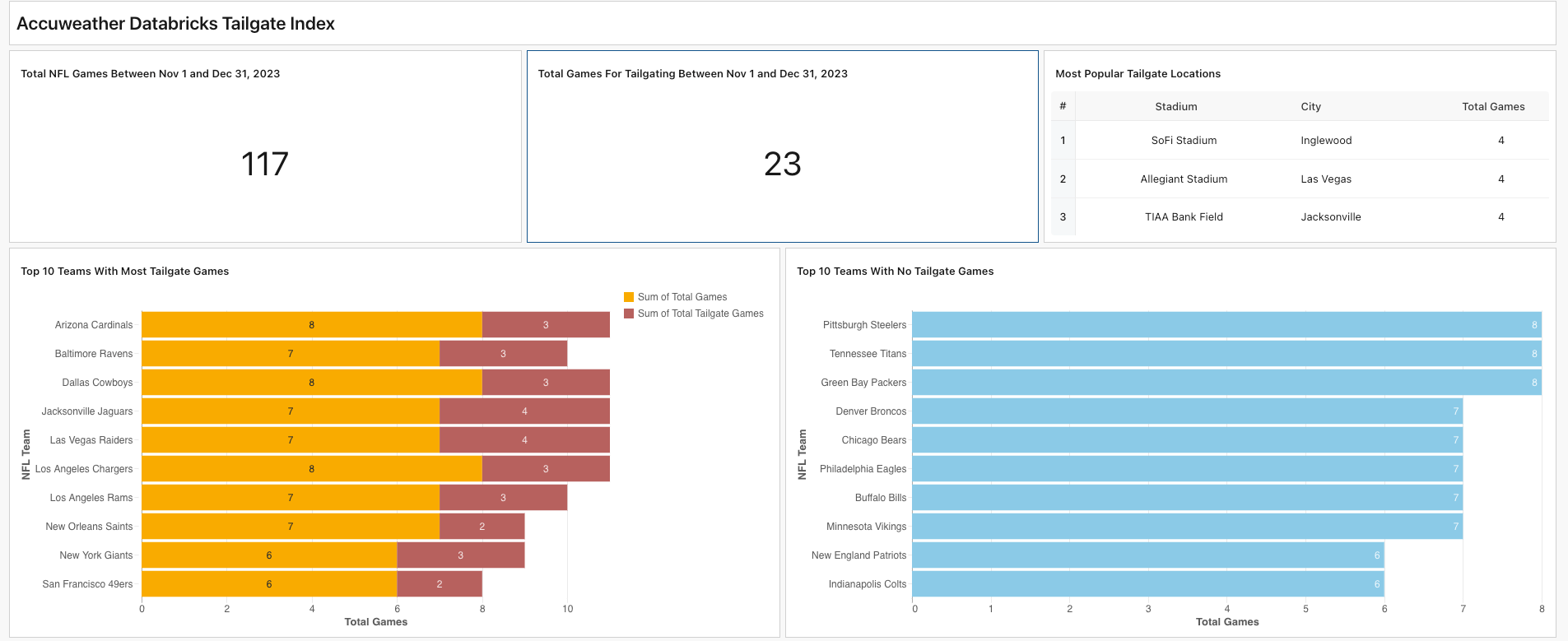Click the blue Tennessee Titans bar
The width and height of the screenshot is (1568, 641).
click(1227, 354)
